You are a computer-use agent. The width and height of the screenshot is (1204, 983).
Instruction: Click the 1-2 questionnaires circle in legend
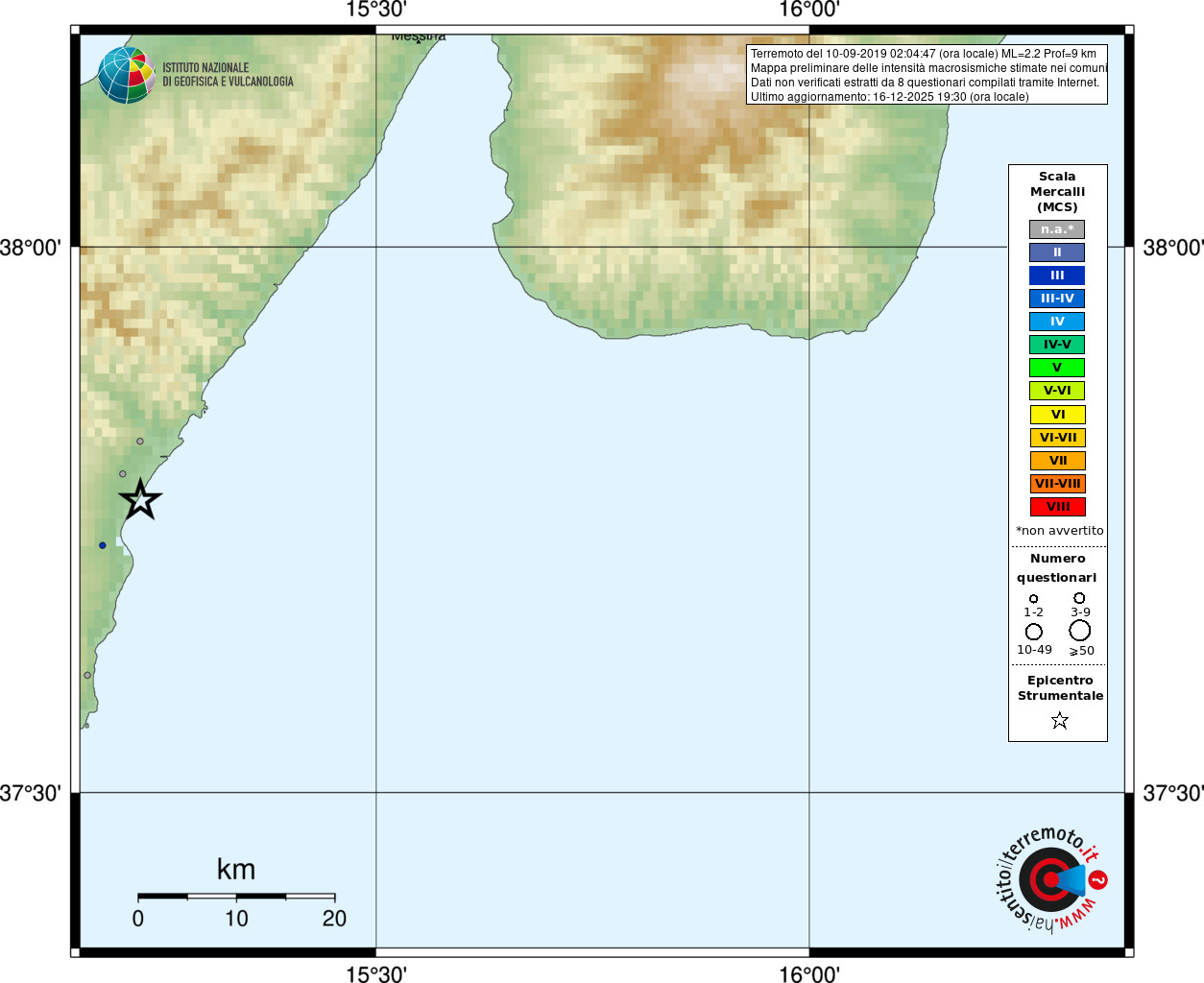(x=1033, y=599)
